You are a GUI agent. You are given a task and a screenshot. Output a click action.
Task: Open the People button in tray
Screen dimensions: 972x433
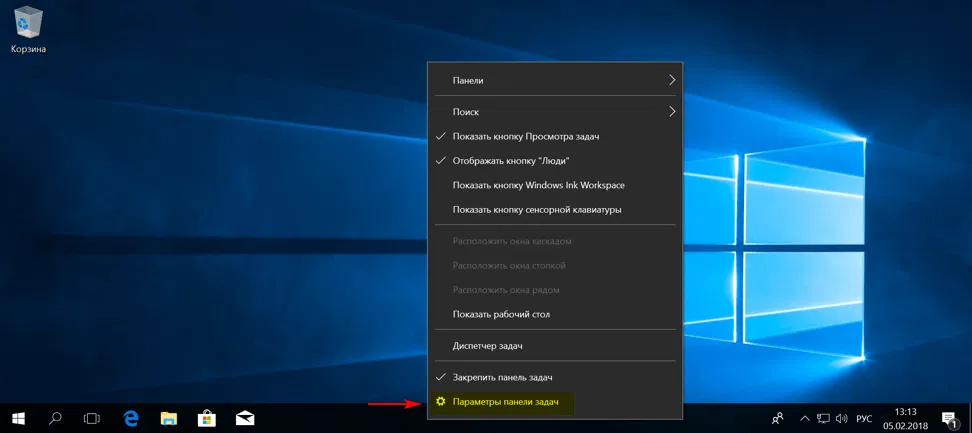pyautogui.click(x=777, y=418)
